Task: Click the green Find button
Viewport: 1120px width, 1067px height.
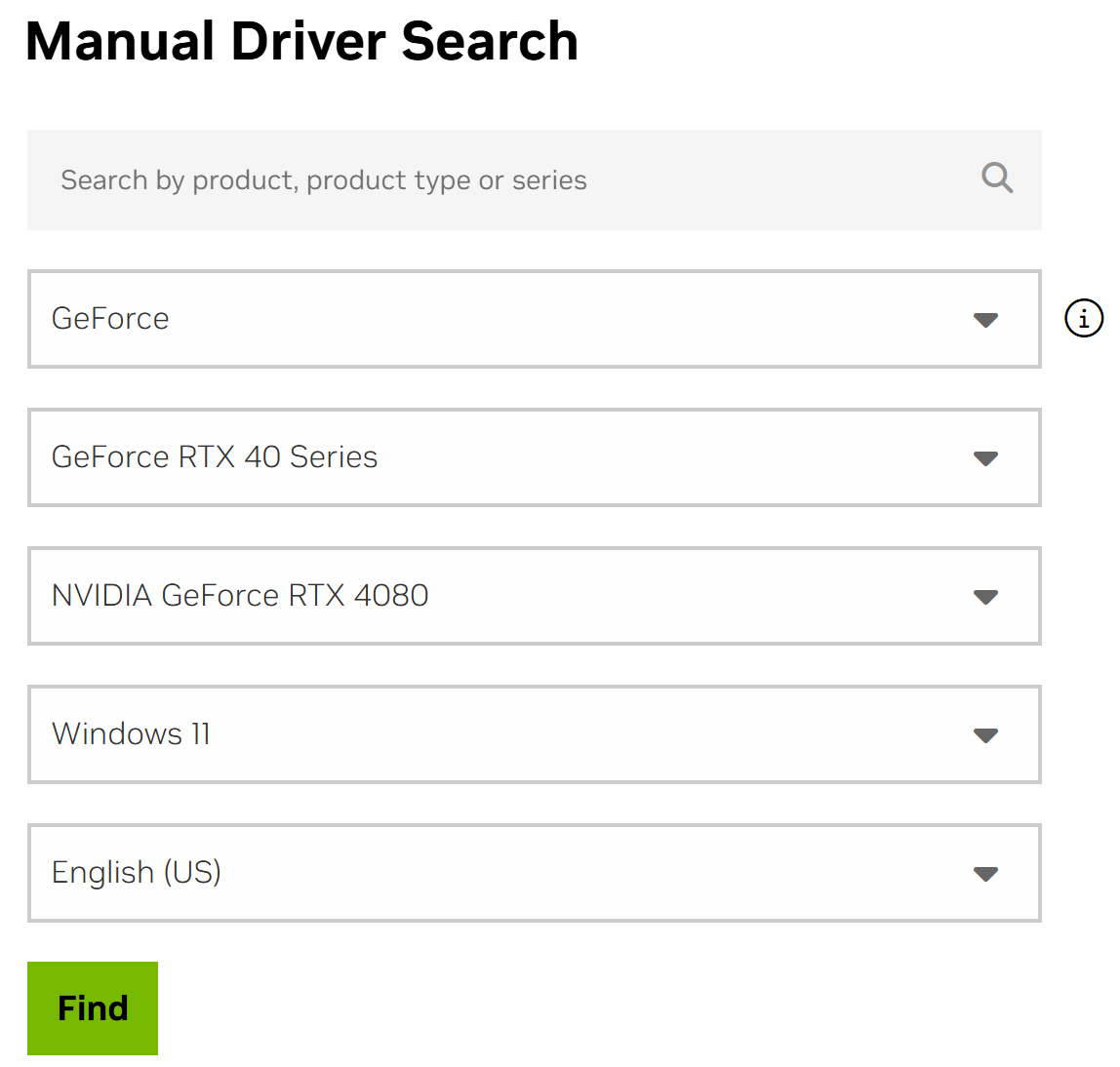Action: [93, 1008]
